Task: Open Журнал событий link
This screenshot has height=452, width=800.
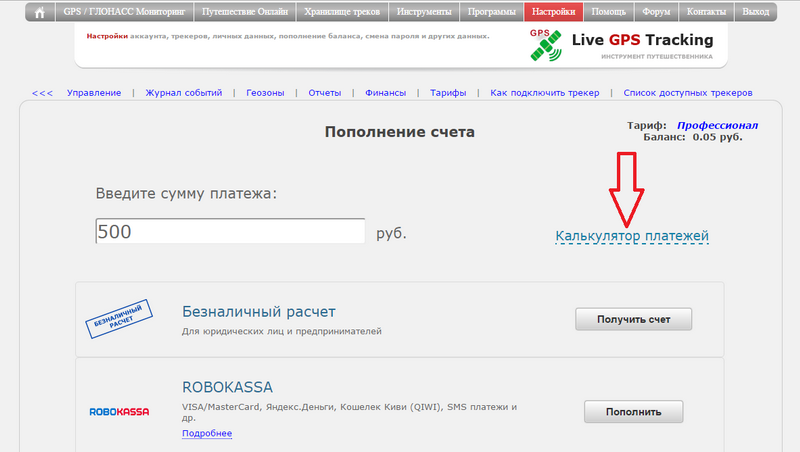Action: (x=183, y=93)
